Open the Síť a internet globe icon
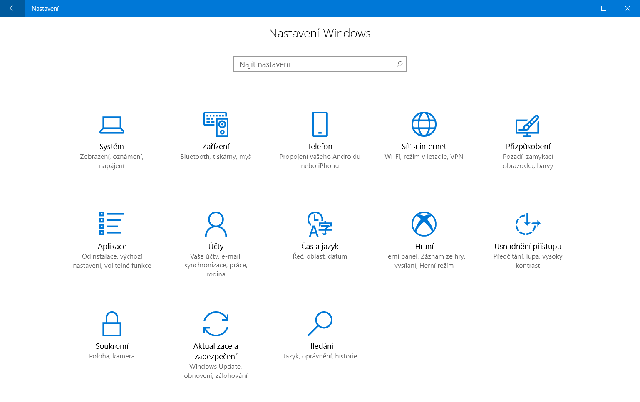 [424, 124]
